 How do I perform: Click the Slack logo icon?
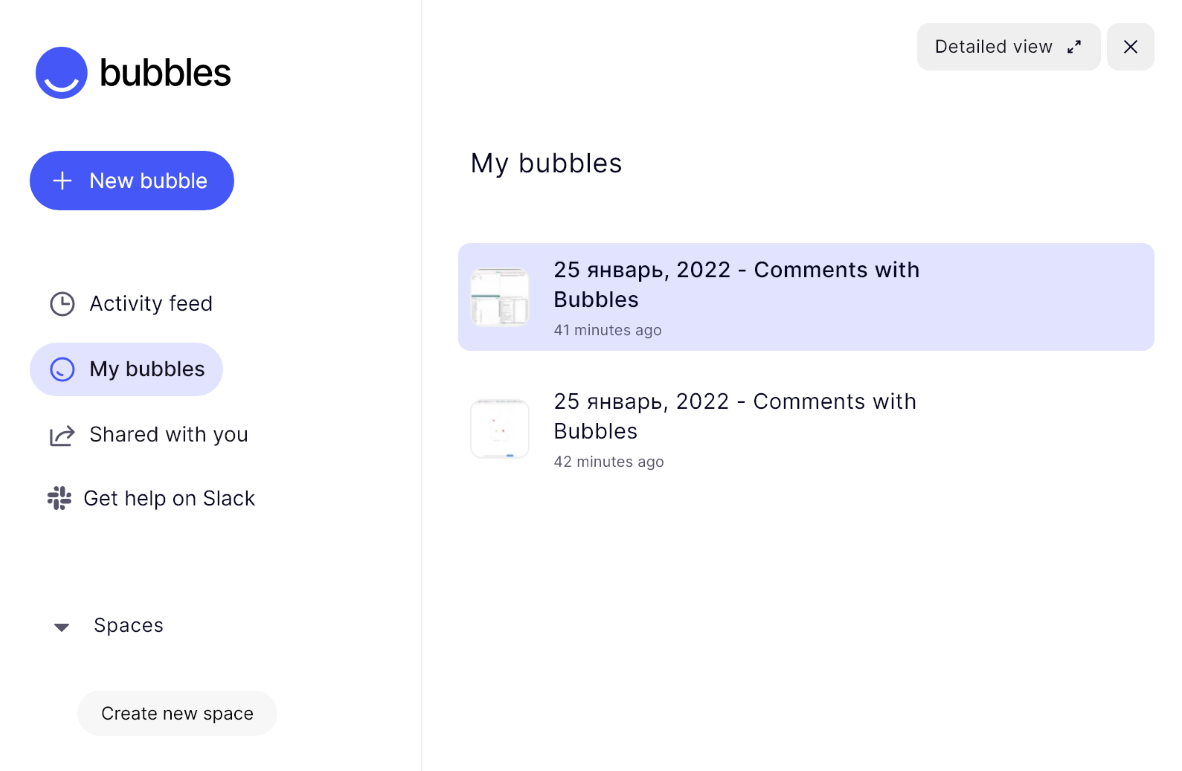pos(59,498)
